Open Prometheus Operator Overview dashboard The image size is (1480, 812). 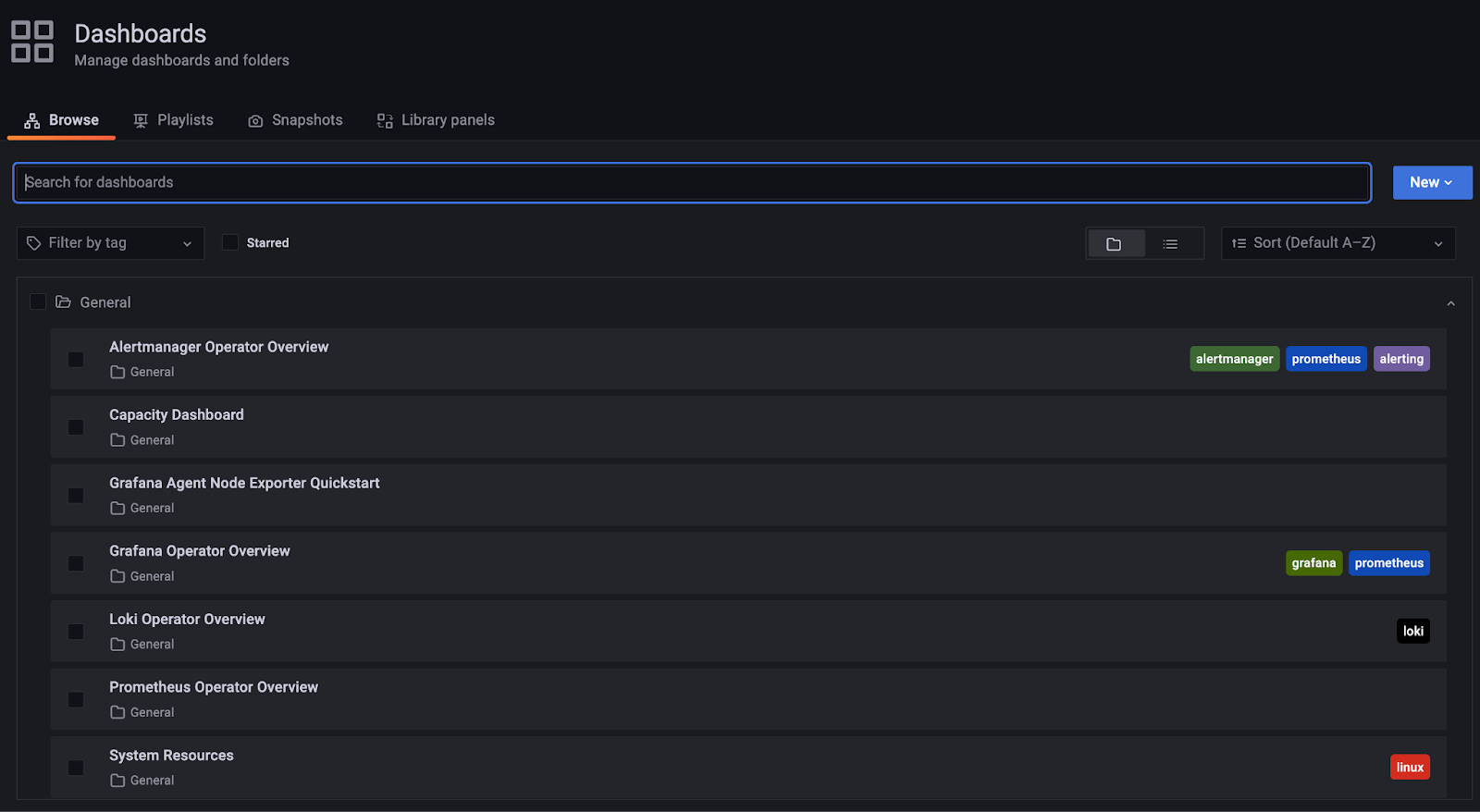(214, 687)
